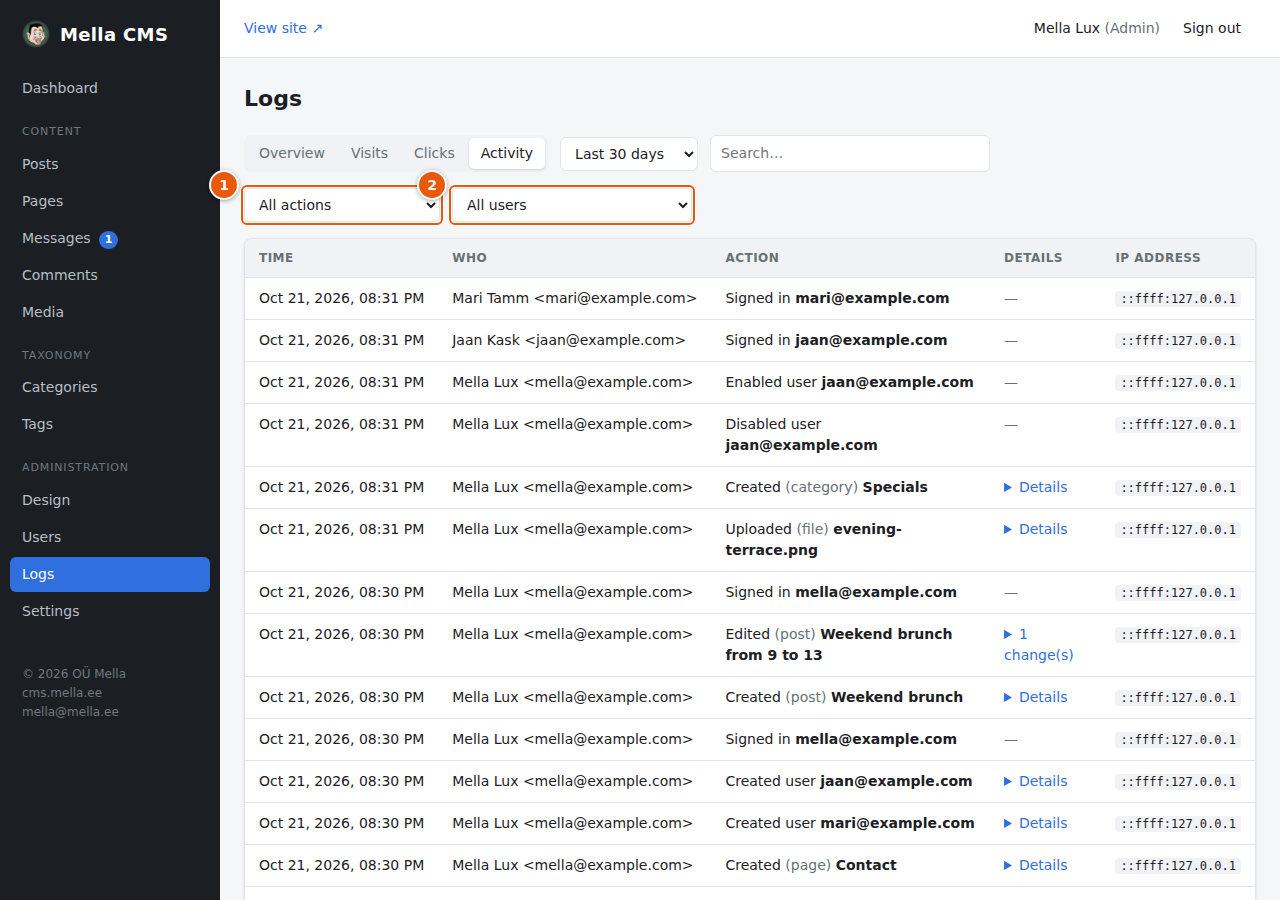
Task: Open the Messages unread badge
Action: 108,239
